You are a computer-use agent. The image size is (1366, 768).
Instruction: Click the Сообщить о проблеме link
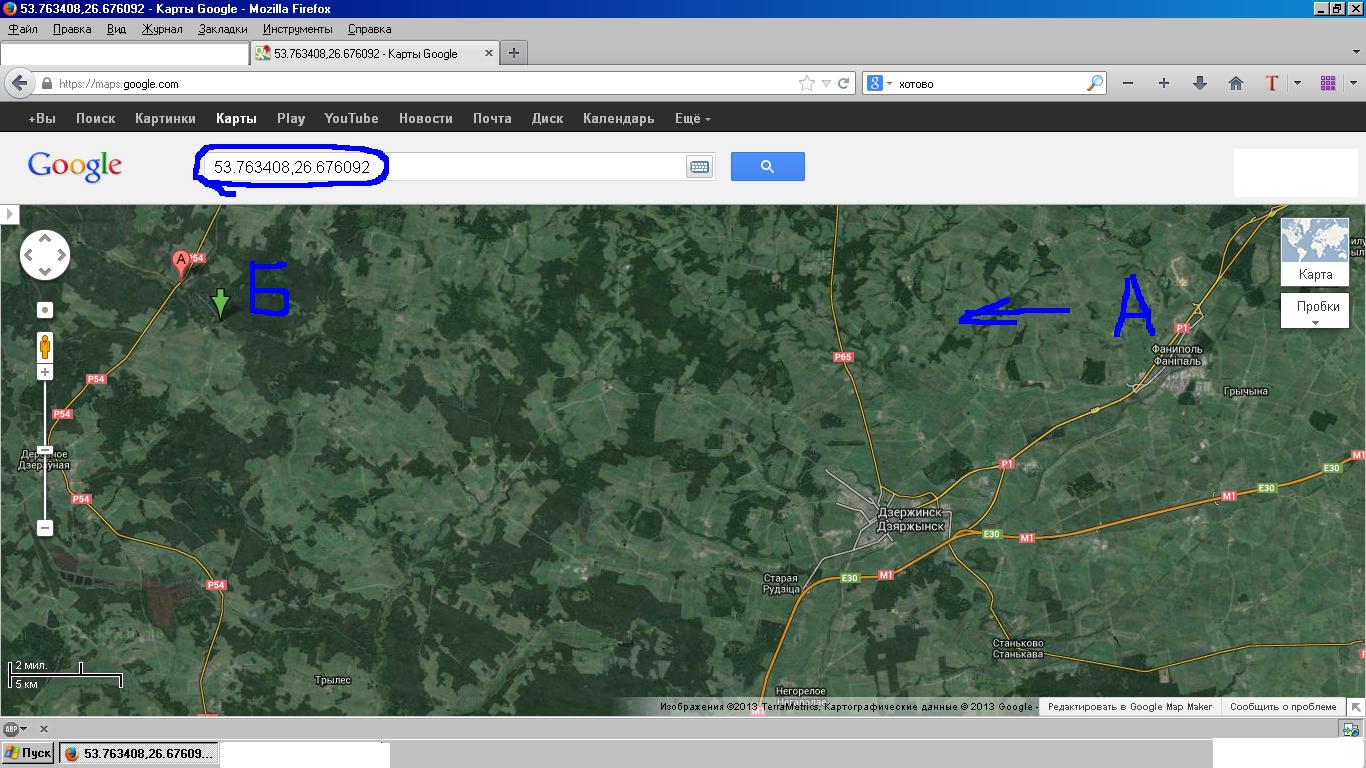[x=1283, y=706]
